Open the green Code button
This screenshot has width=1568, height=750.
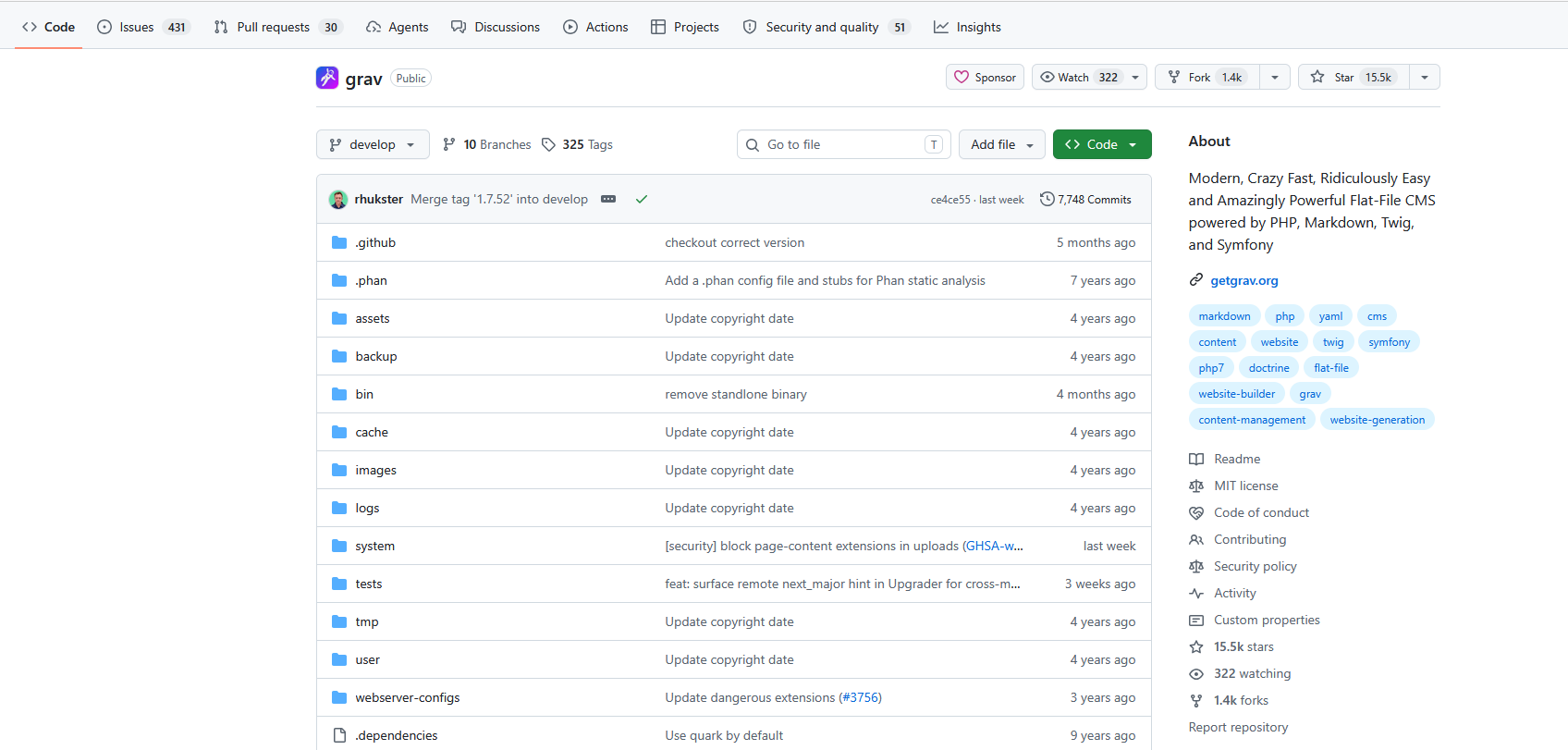click(x=1102, y=144)
